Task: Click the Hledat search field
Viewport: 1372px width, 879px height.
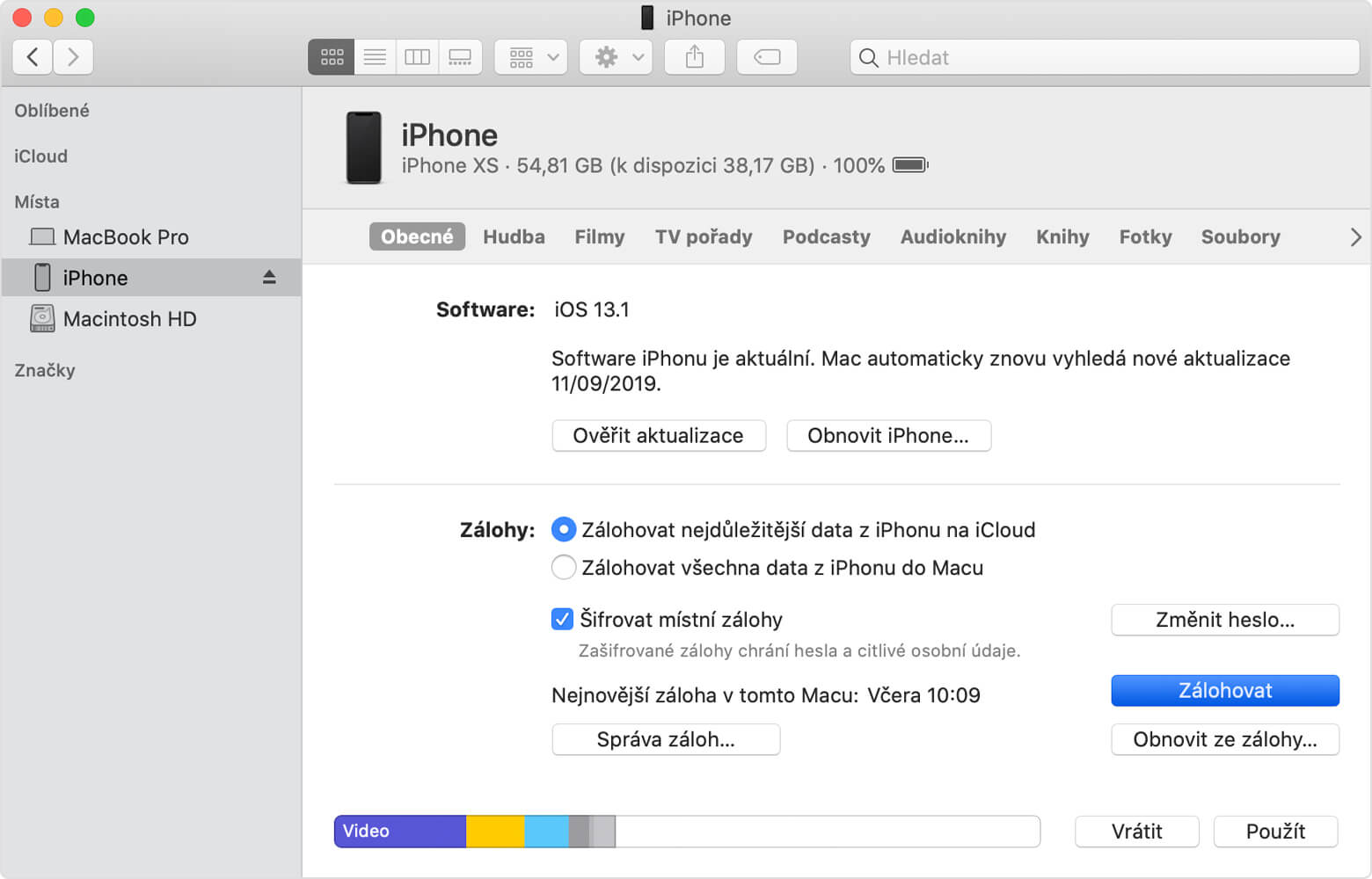Action: click(1105, 57)
